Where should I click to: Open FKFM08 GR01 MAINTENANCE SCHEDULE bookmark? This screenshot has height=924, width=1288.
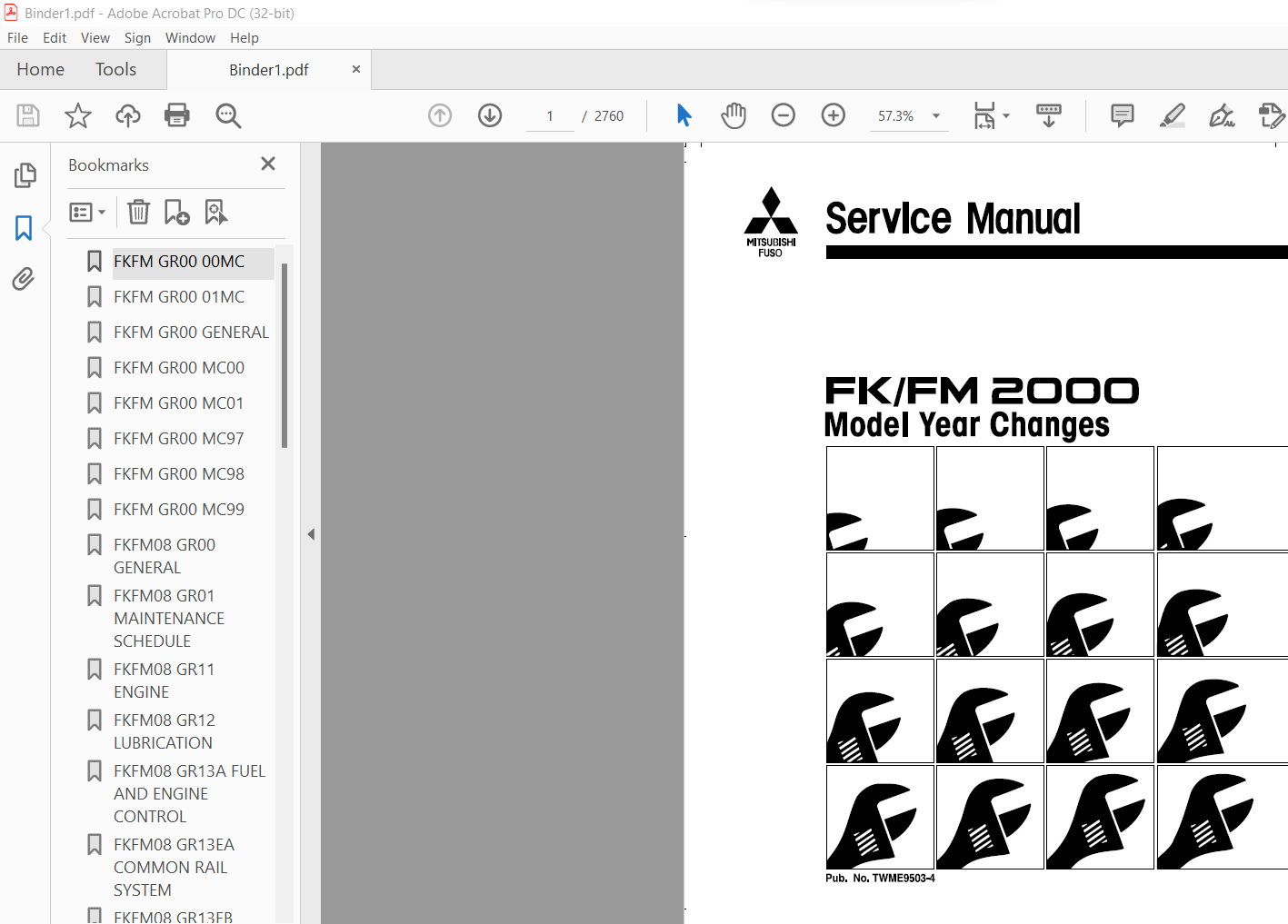pyautogui.click(x=169, y=618)
